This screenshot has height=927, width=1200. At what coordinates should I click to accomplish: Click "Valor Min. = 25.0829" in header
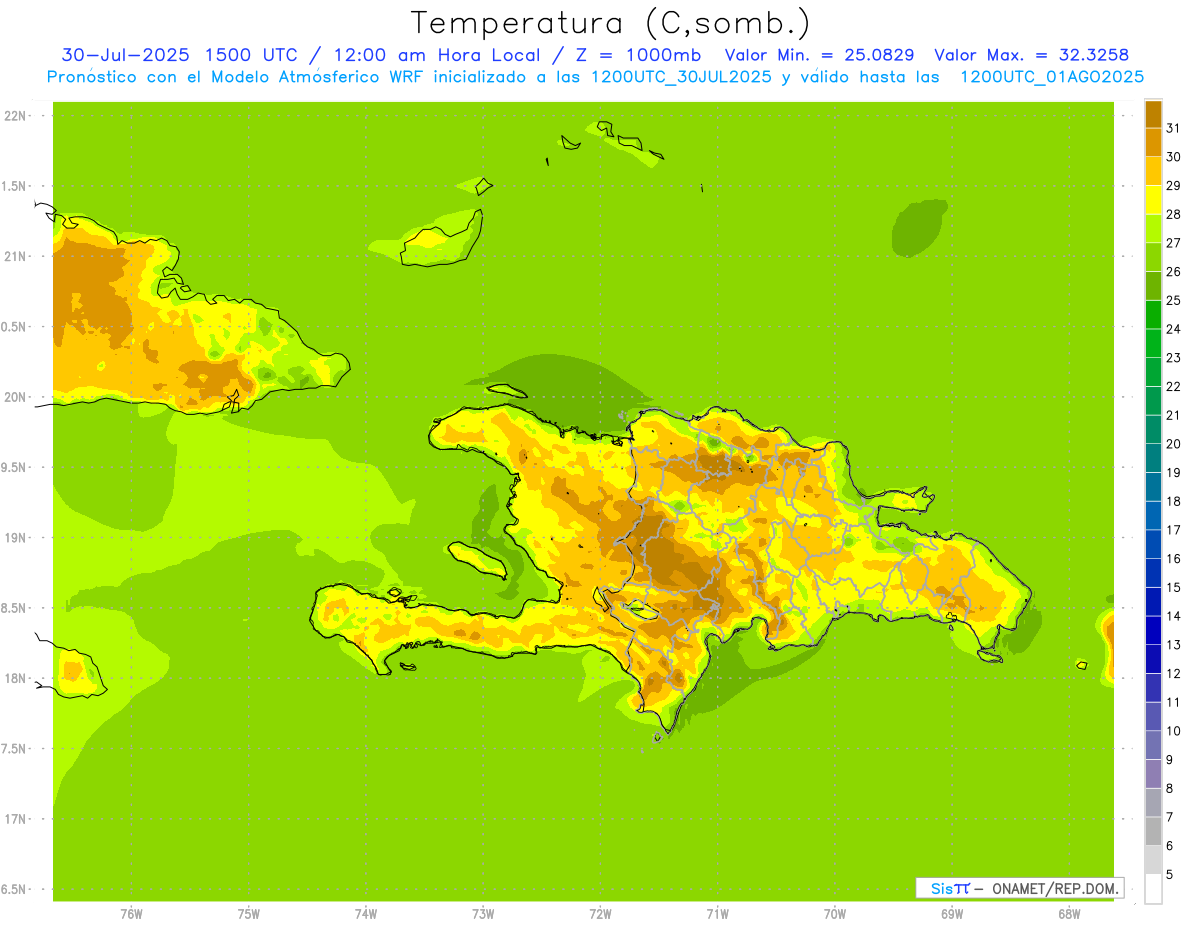(x=819, y=55)
